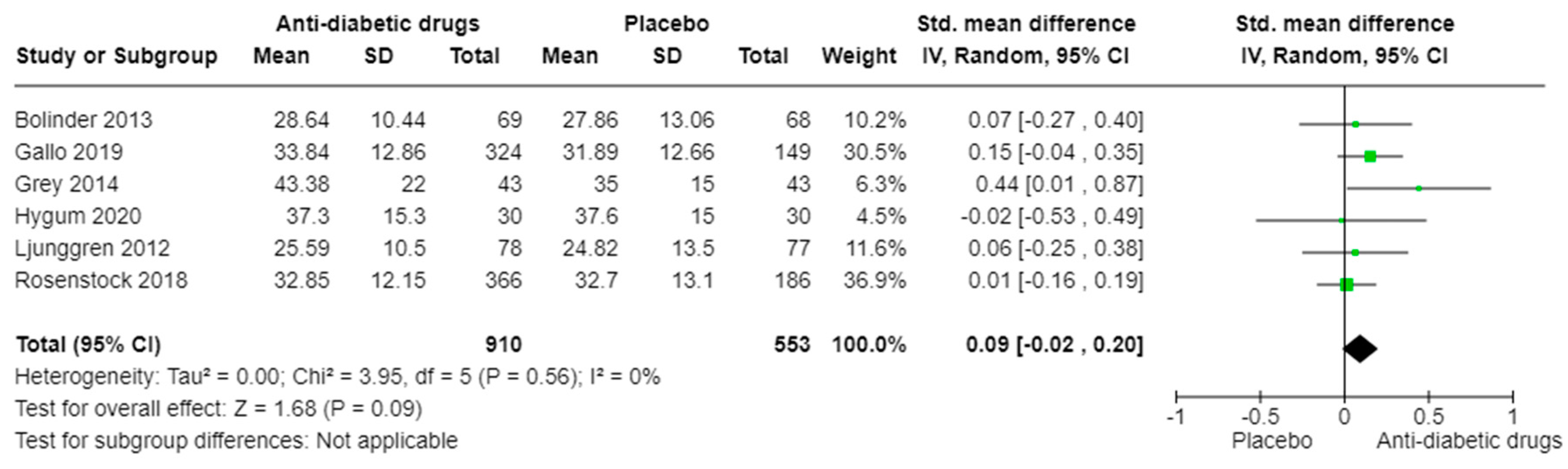
Task: Click the -1 axis tick label
Action: click(1175, 417)
